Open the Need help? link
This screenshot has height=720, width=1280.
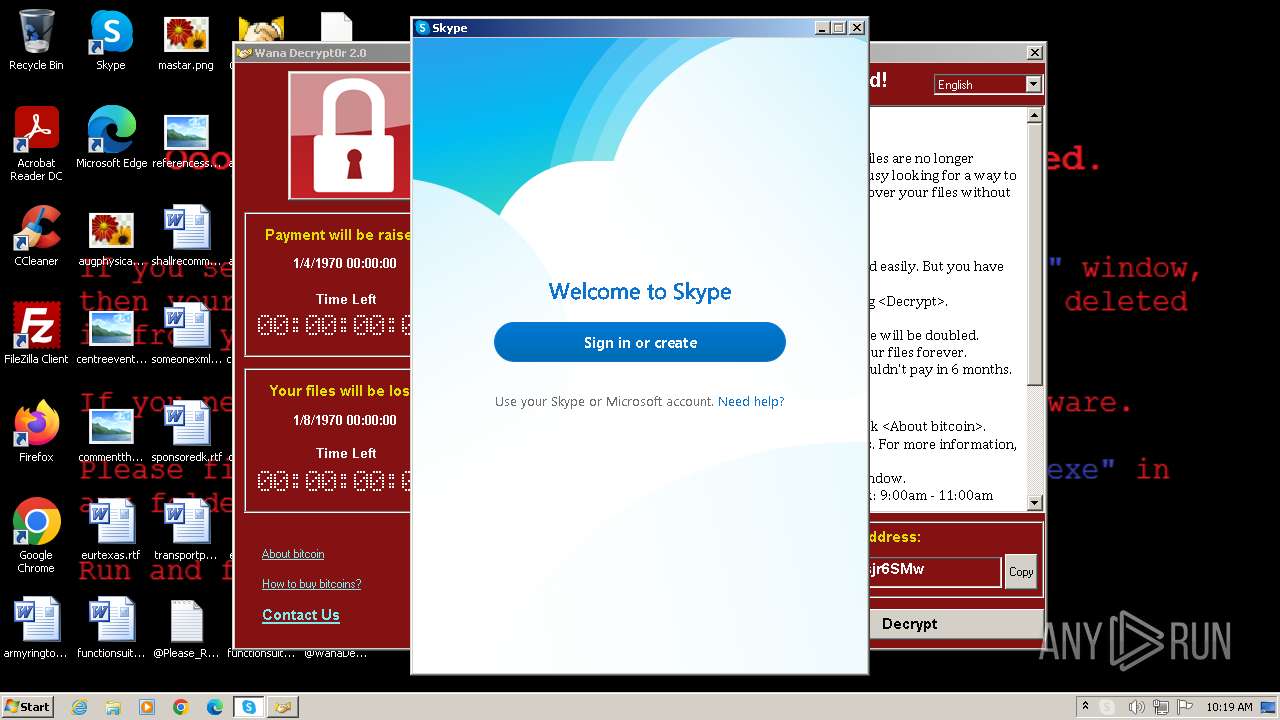(751, 401)
